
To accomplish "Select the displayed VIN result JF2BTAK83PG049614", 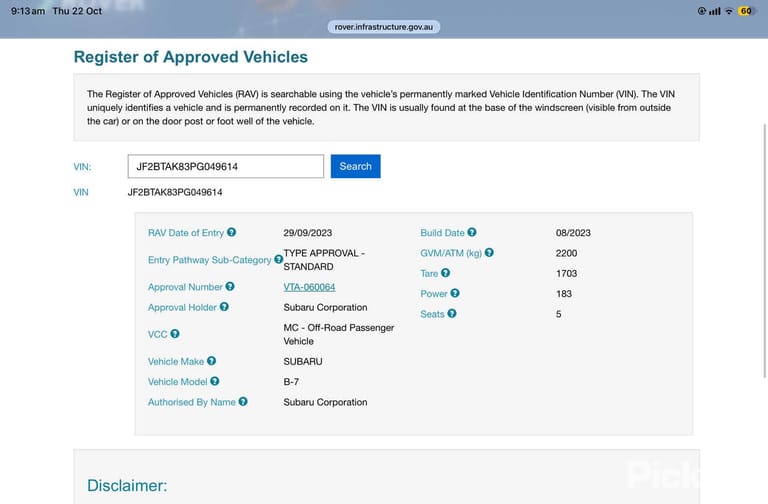I will tap(175, 192).
